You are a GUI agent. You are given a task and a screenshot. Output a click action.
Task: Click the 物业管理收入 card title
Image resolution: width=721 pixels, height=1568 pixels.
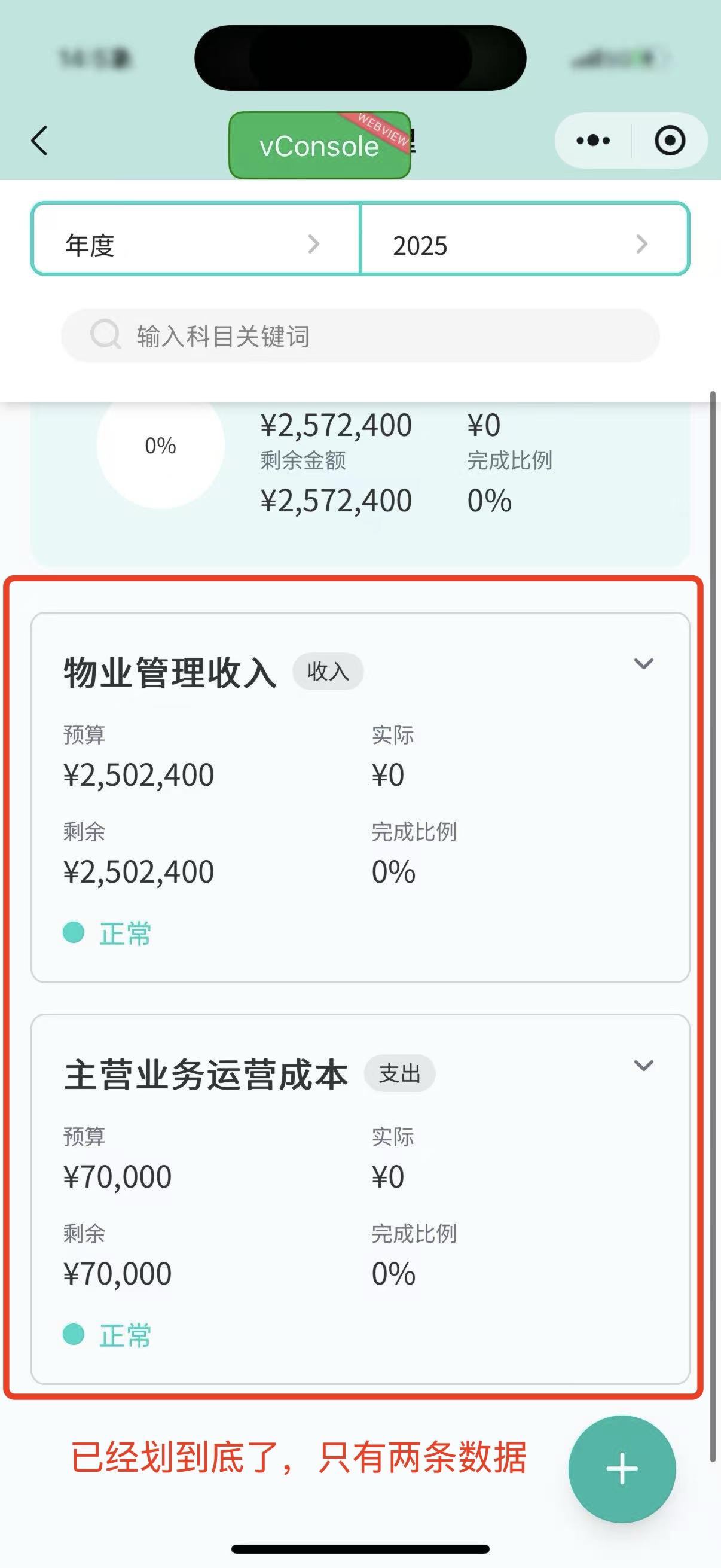click(x=170, y=673)
